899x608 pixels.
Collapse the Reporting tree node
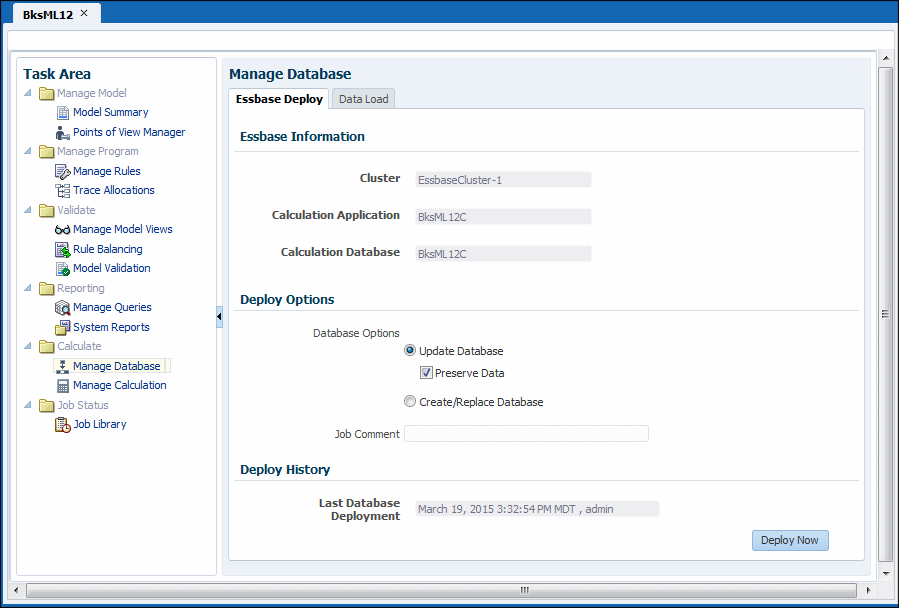28,287
